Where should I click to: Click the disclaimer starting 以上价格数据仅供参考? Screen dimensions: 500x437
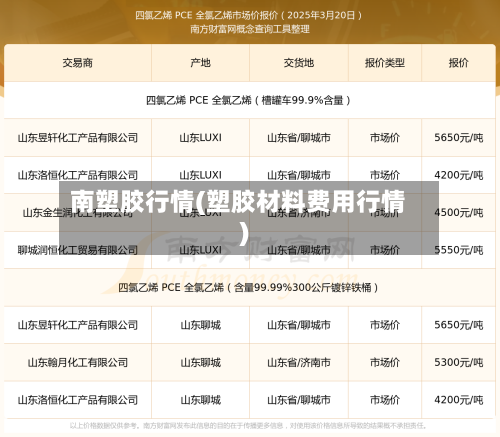point(248,426)
